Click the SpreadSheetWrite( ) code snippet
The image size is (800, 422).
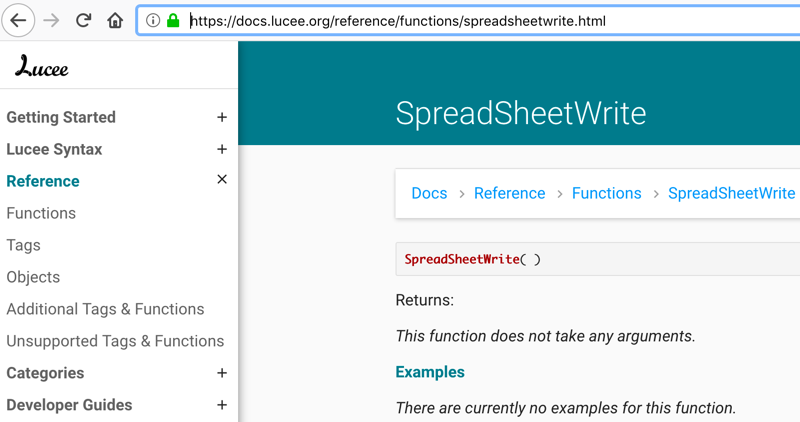(472, 259)
